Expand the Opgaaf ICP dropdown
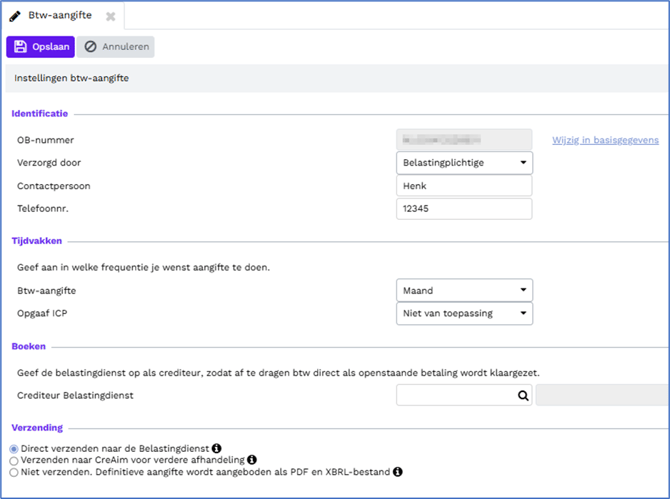This screenshot has height=499, width=670. point(464,314)
